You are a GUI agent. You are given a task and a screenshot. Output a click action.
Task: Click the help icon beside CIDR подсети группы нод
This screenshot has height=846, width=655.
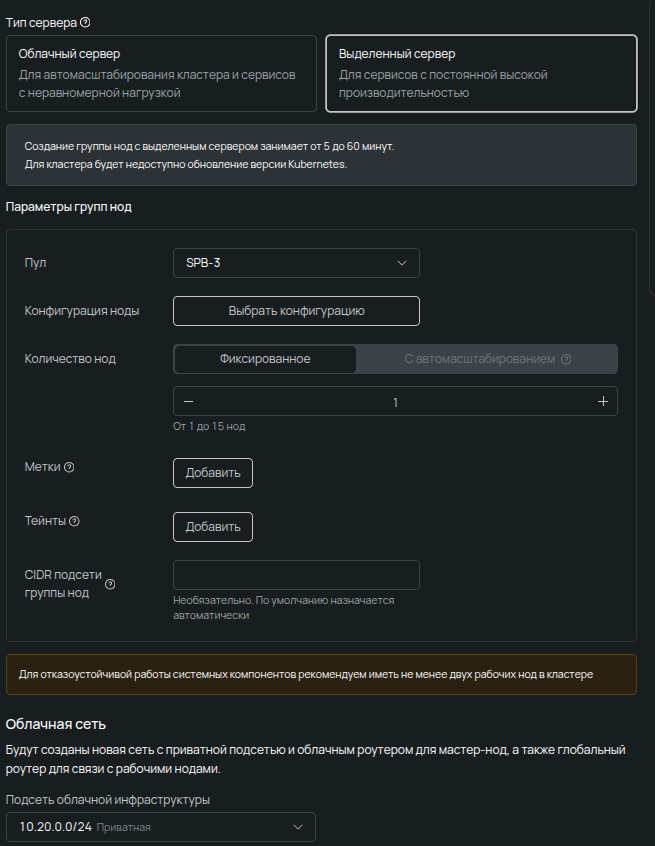point(110,585)
